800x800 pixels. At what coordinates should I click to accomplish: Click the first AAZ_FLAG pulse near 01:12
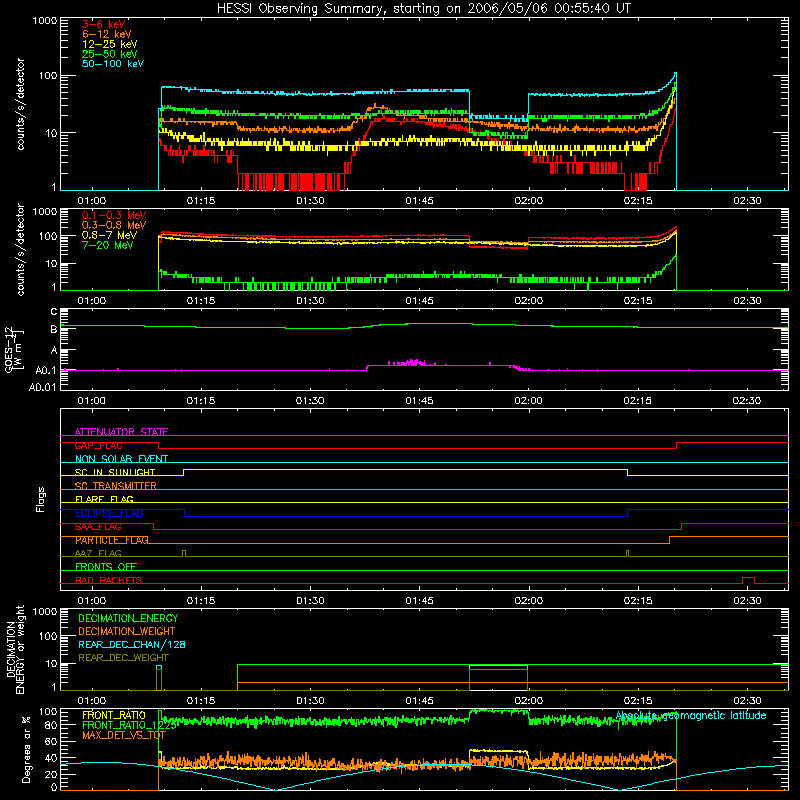[184, 554]
